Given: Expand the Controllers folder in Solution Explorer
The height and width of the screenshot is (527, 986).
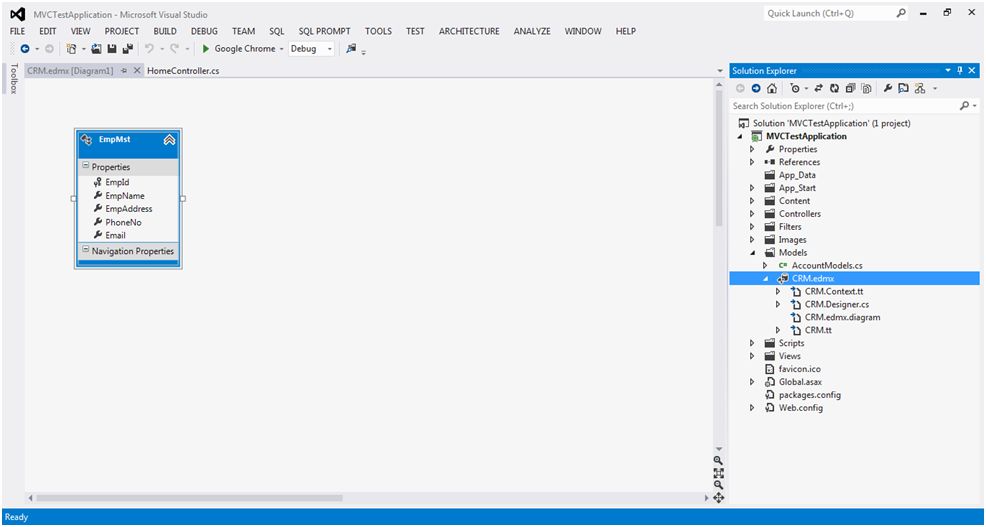Looking at the screenshot, I should (x=752, y=214).
